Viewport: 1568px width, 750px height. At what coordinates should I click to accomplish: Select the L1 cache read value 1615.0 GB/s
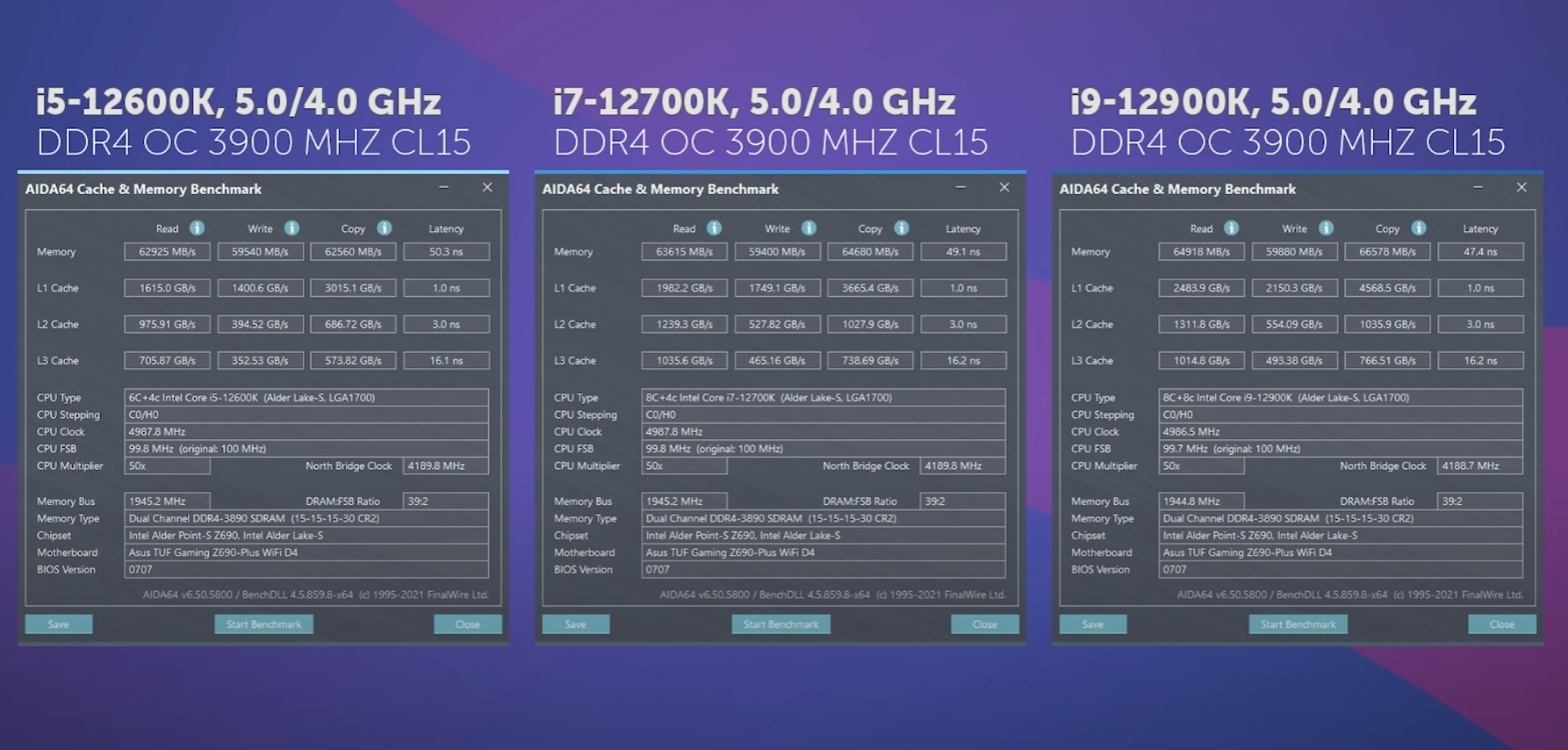167,288
